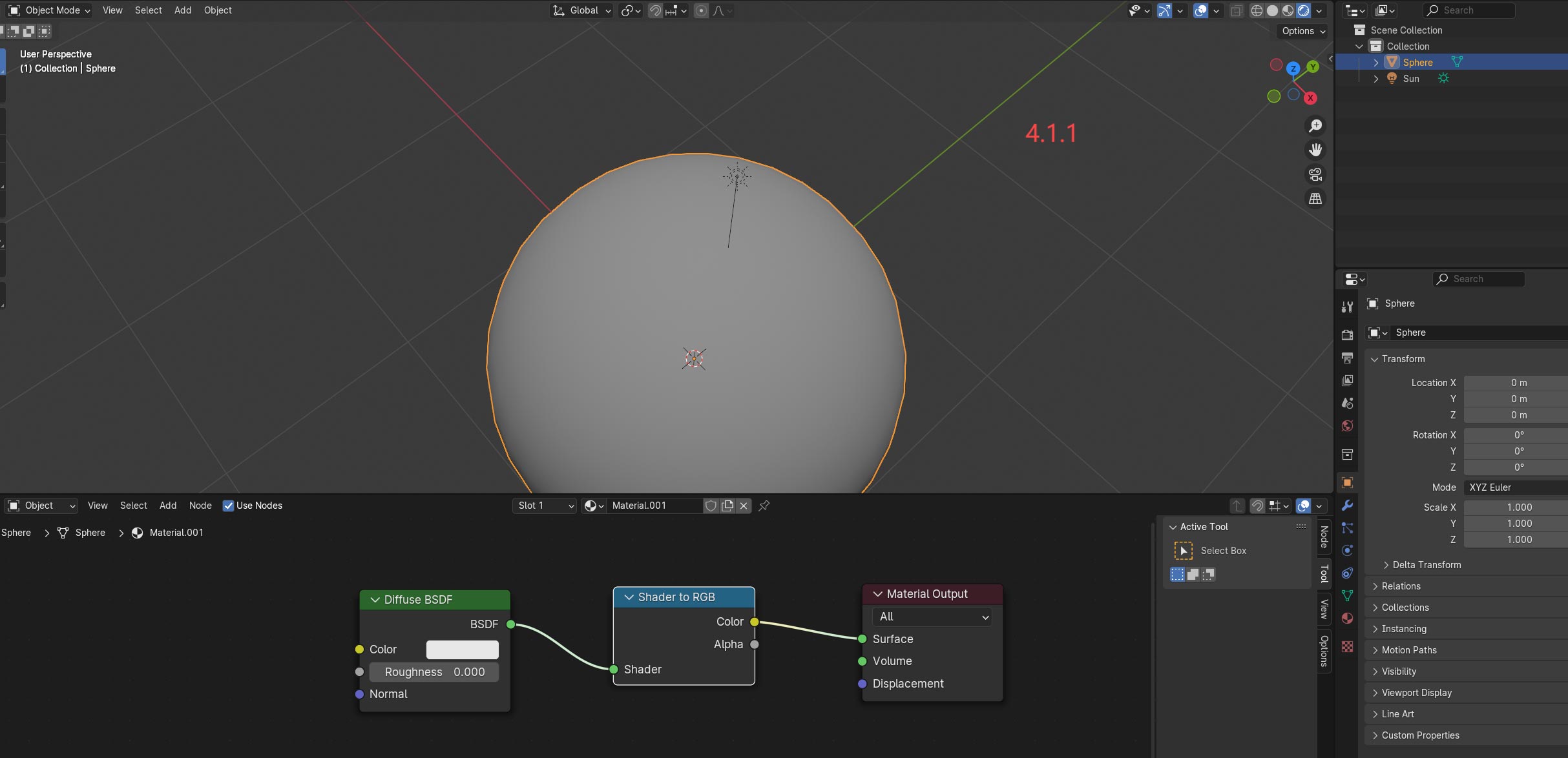This screenshot has height=758, width=1568.
Task: Toggle X-Ray mode in the 3D viewport
Action: pyautogui.click(x=1236, y=10)
